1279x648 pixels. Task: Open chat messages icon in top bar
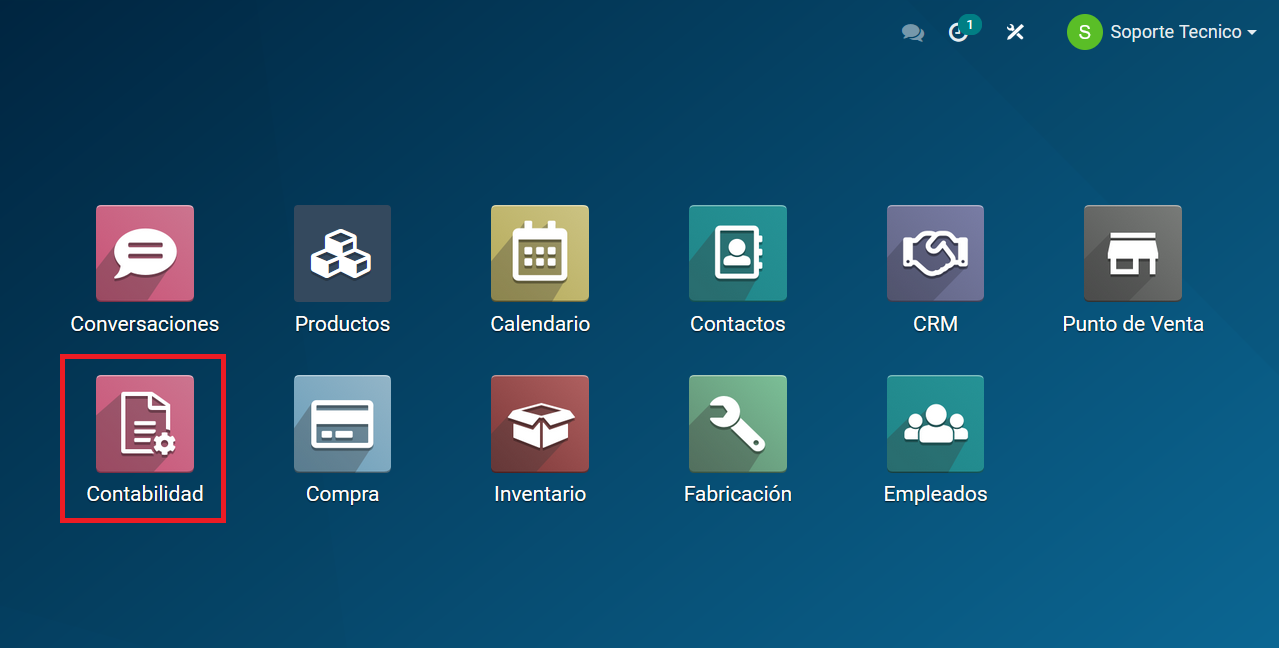click(912, 33)
